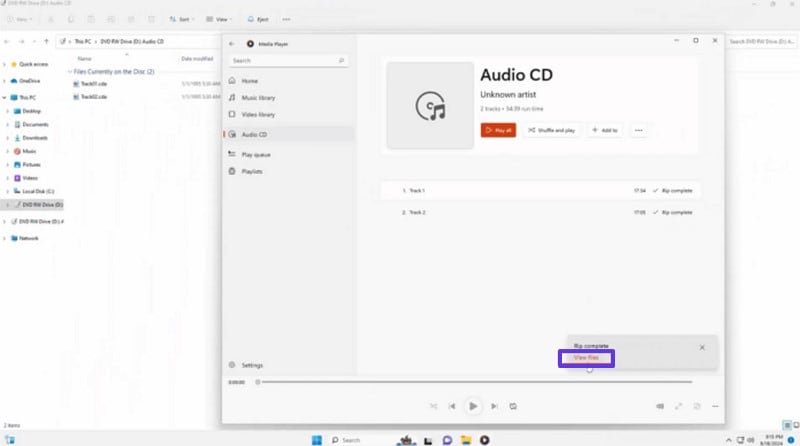
Task: Open File Explorer from taskbar
Action: click(466, 440)
